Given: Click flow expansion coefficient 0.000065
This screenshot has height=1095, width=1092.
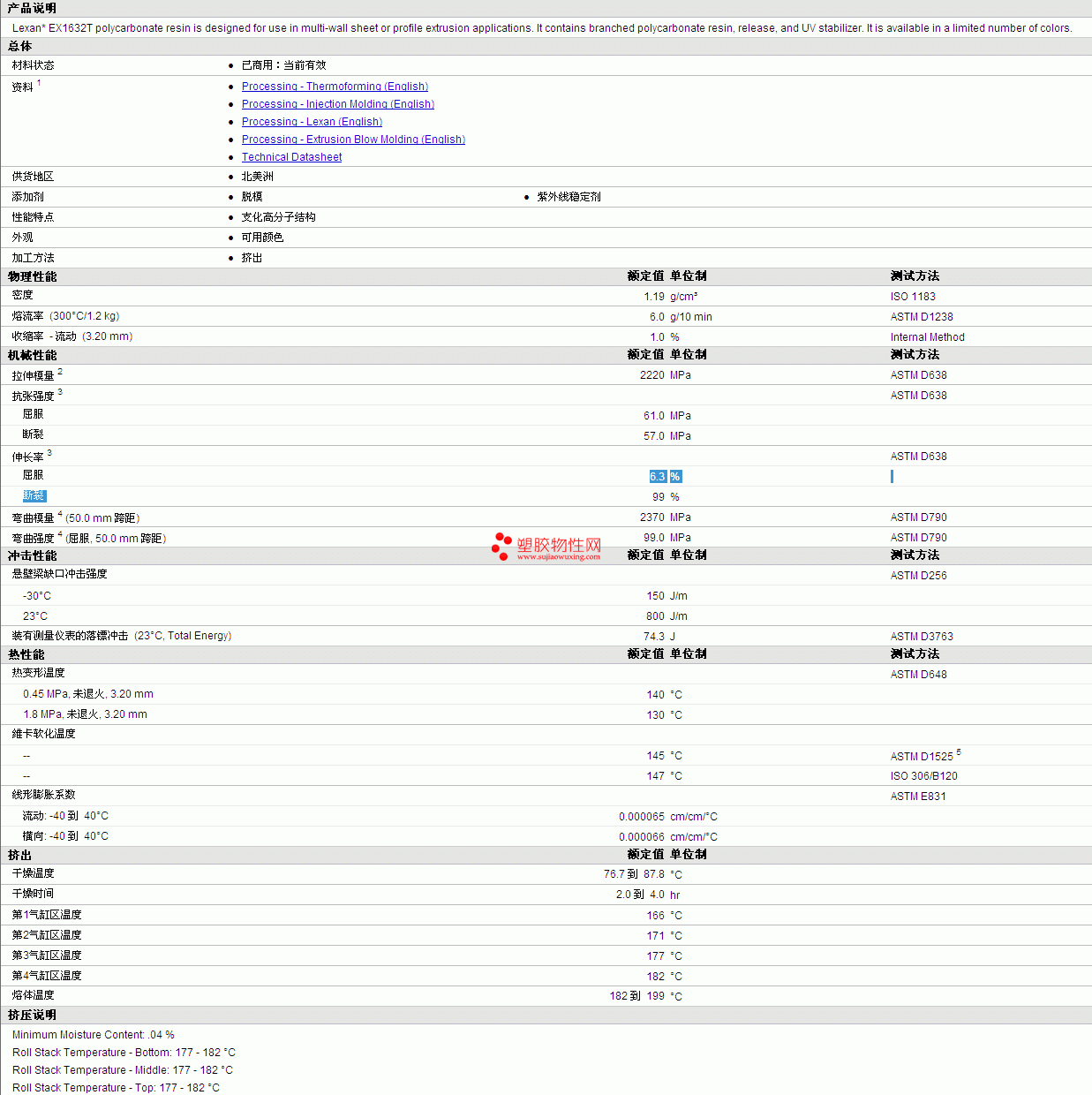Looking at the screenshot, I should pos(642,817).
